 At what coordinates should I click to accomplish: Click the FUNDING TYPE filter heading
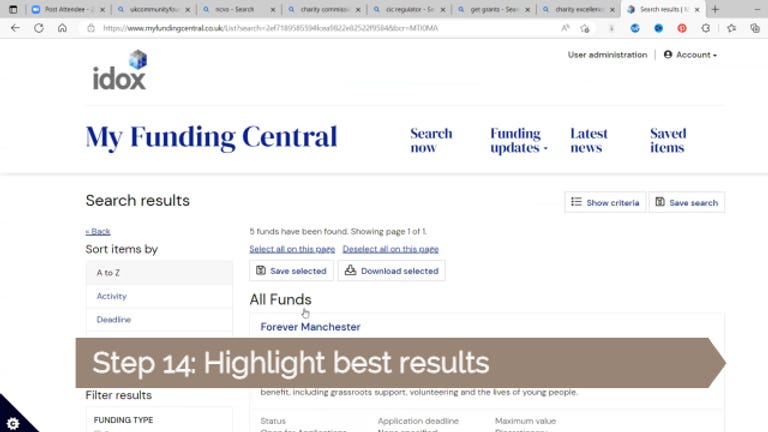(x=123, y=420)
